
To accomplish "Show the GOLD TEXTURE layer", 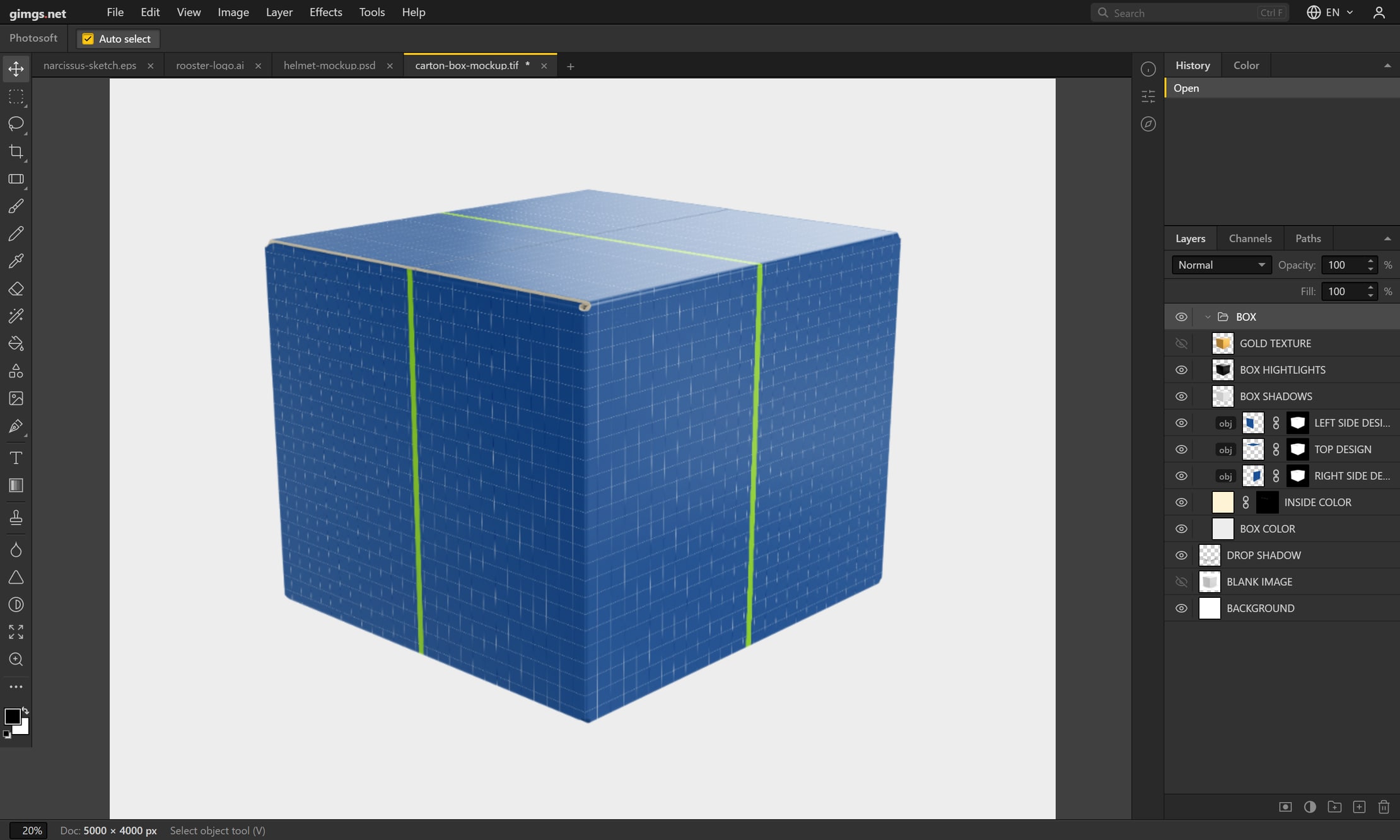I will tap(1181, 343).
